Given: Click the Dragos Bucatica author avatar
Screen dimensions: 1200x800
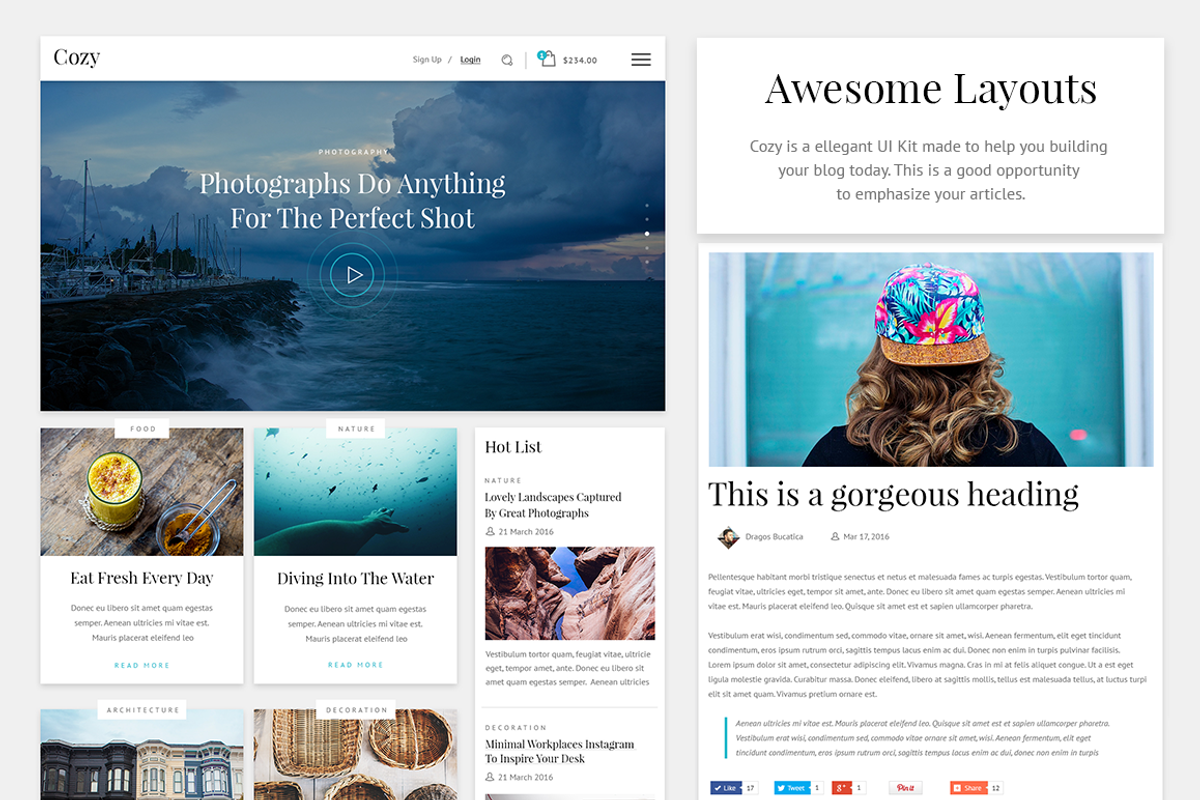Looking at the screenshot, I should coord(728,537).
